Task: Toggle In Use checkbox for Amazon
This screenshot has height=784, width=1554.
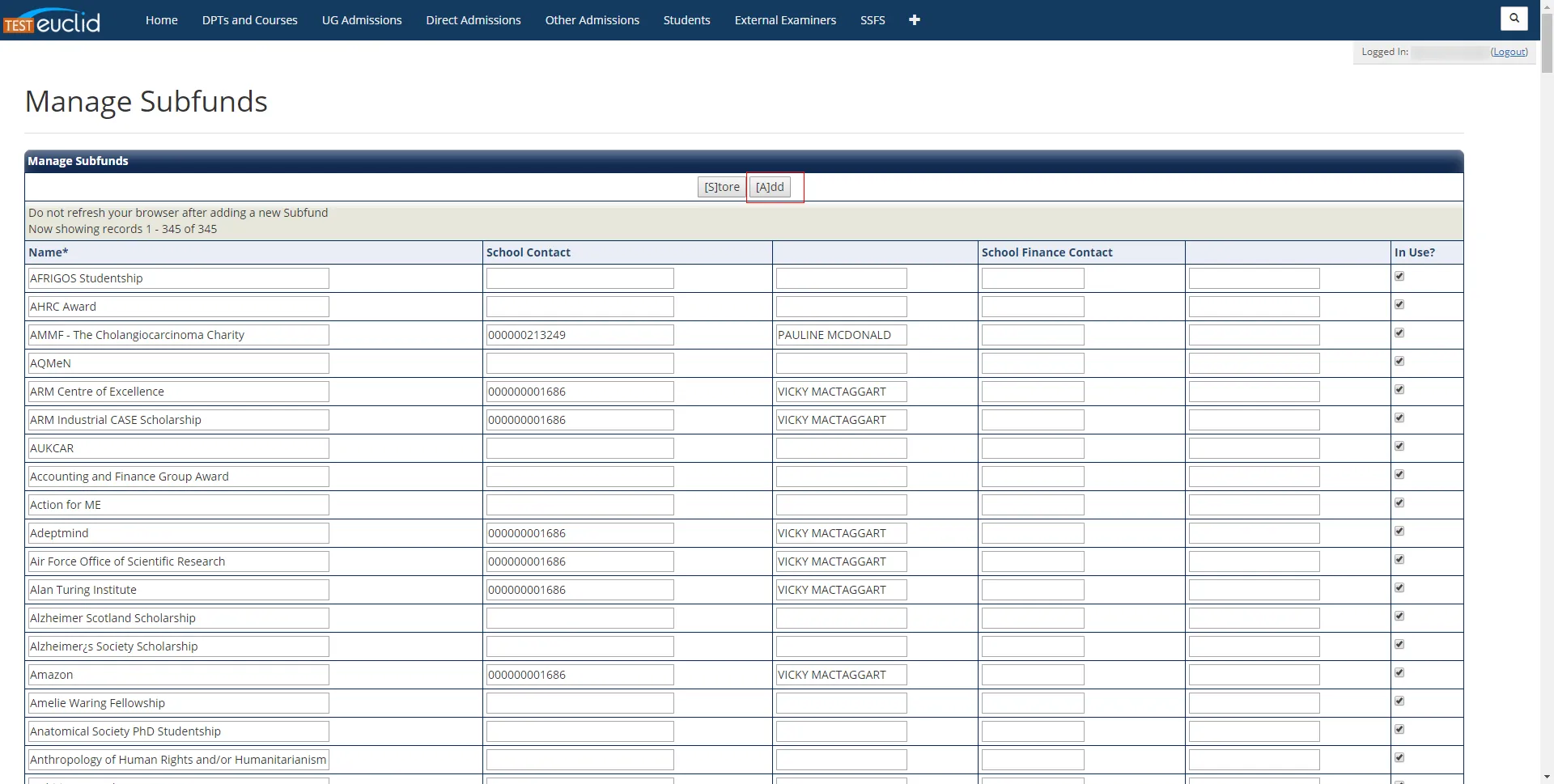Action: 1399,673
